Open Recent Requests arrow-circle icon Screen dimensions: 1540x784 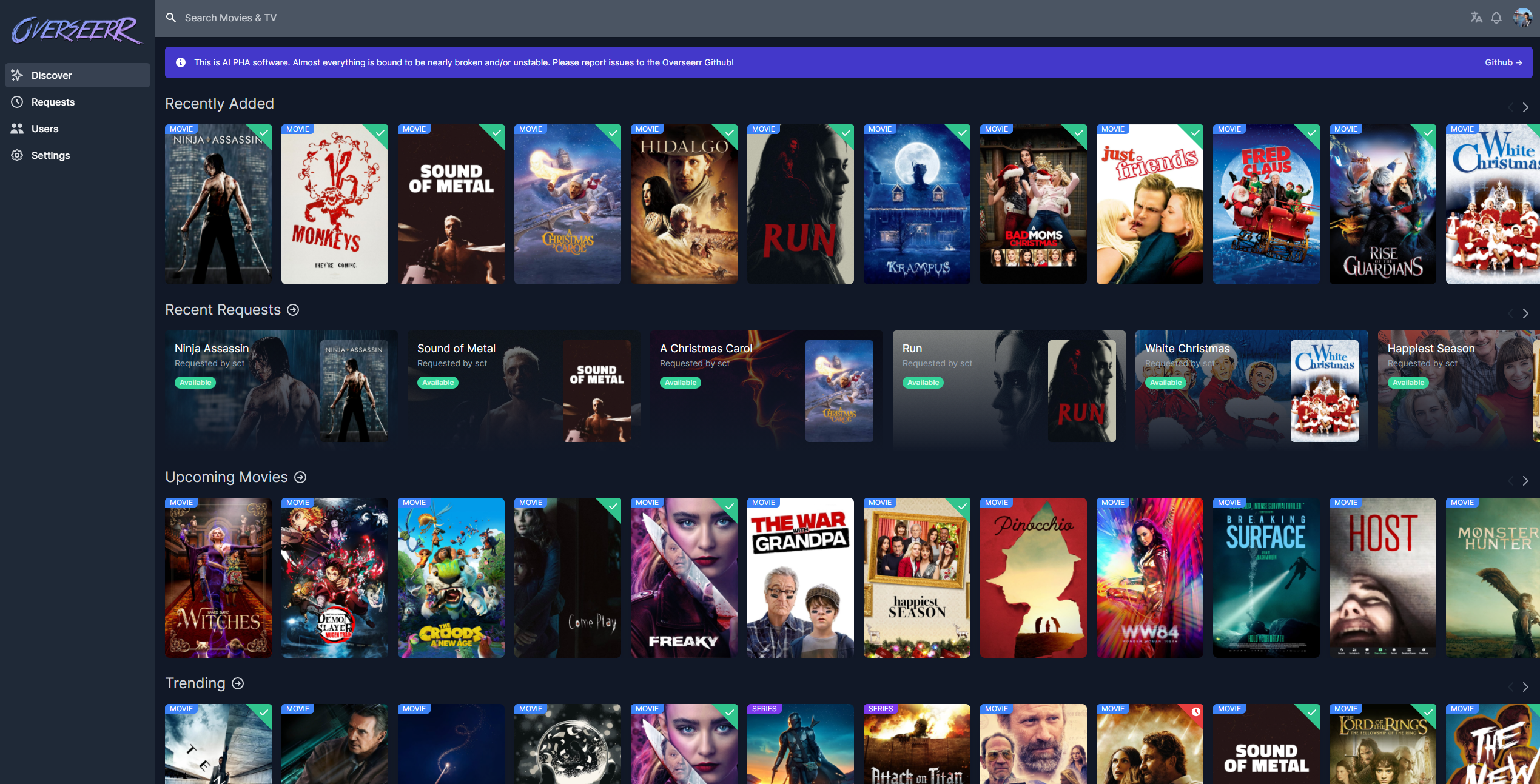click(293, 310)
